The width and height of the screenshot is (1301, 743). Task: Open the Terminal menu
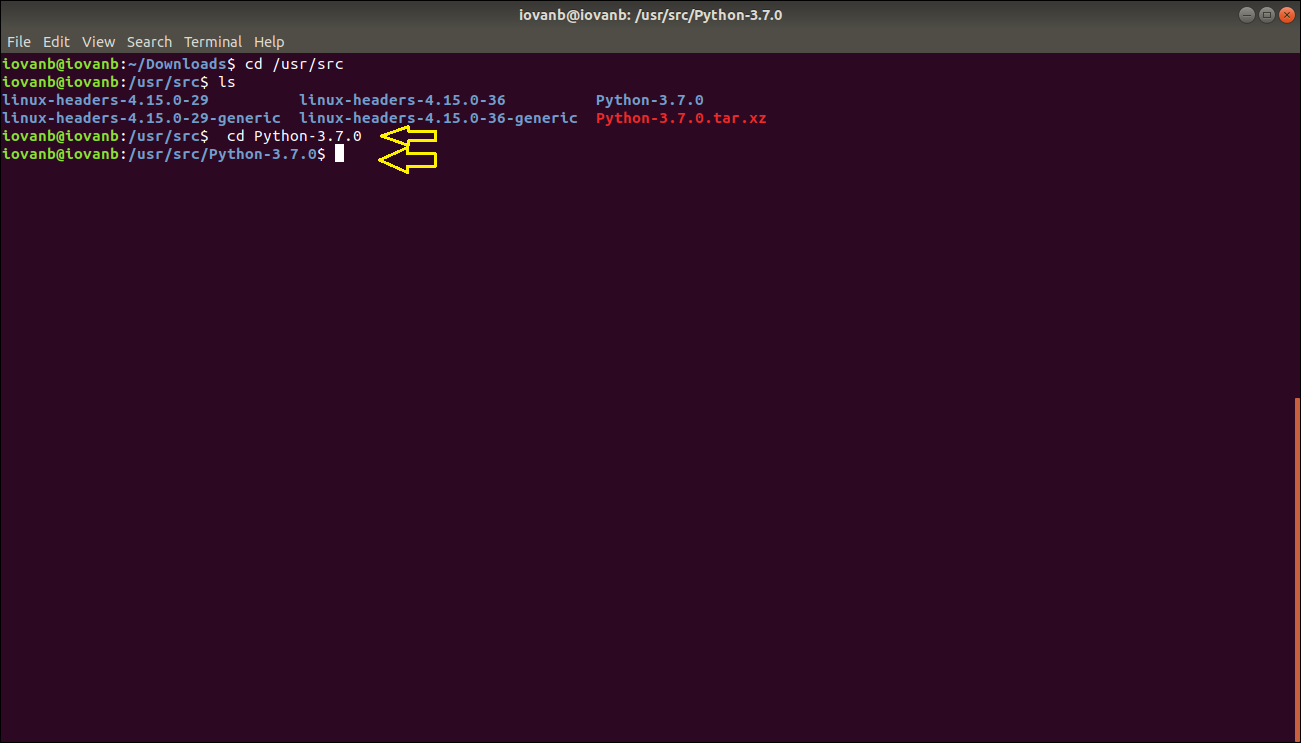213,41
